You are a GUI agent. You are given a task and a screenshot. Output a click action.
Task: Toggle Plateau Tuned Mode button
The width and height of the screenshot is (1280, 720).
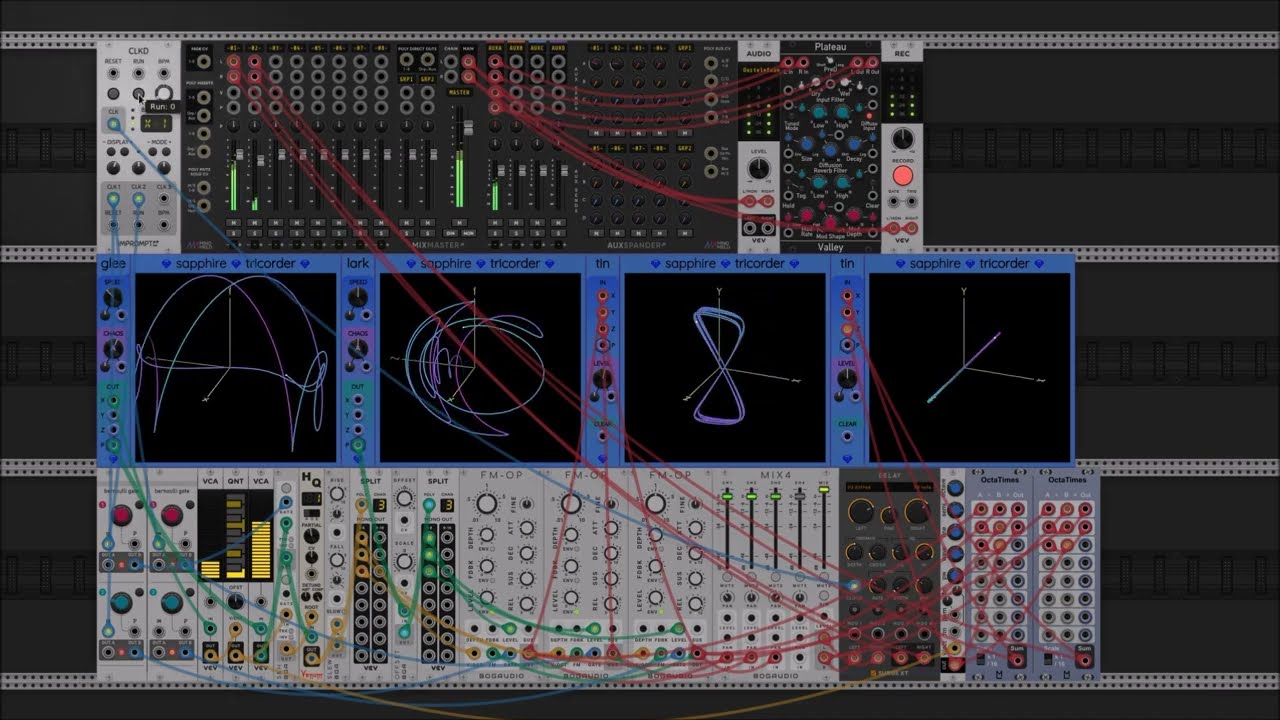click(x=791, y=115)
